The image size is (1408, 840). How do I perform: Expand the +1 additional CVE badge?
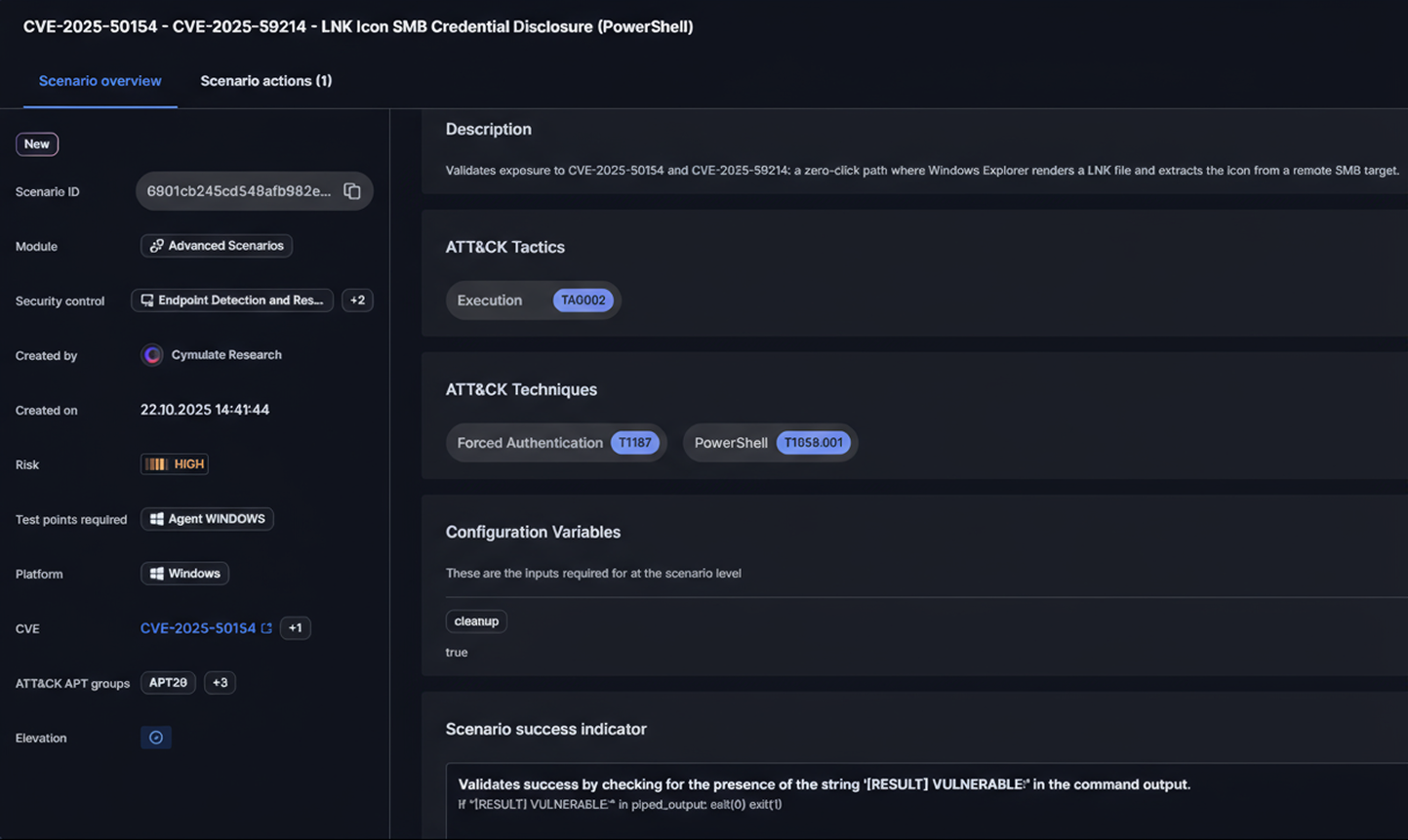tap(295, 628)
